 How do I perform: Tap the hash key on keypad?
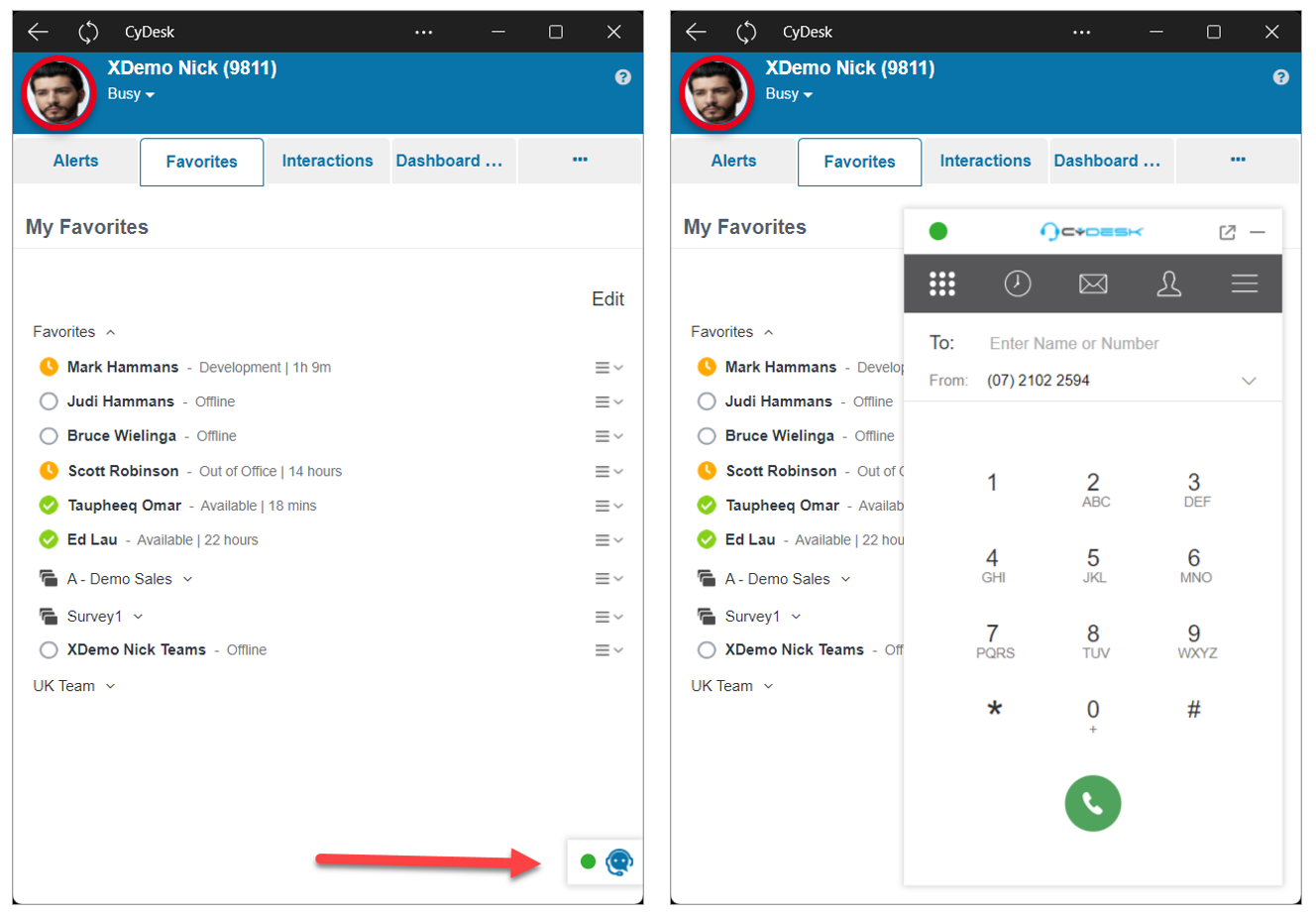click(x=1194, y=710)
